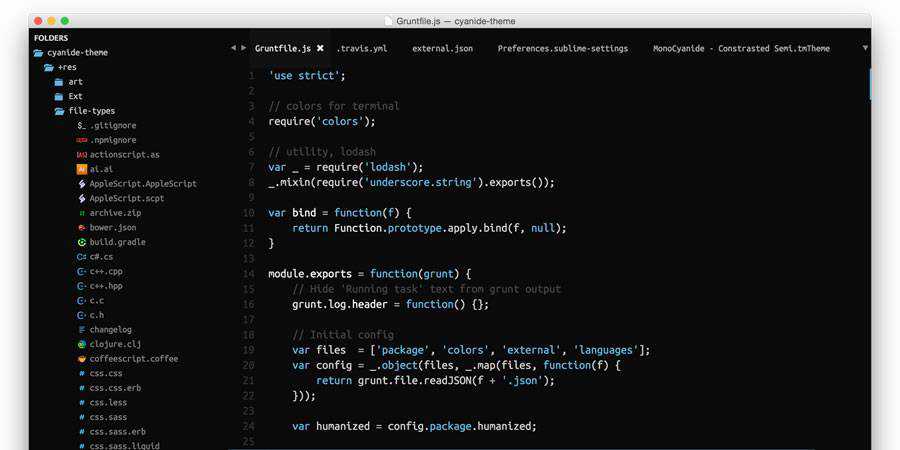Viewport: 900px width, 450px height.
Task: Switch to the Preferences.sublime-settings tab
Action: (x=562, y=48)
